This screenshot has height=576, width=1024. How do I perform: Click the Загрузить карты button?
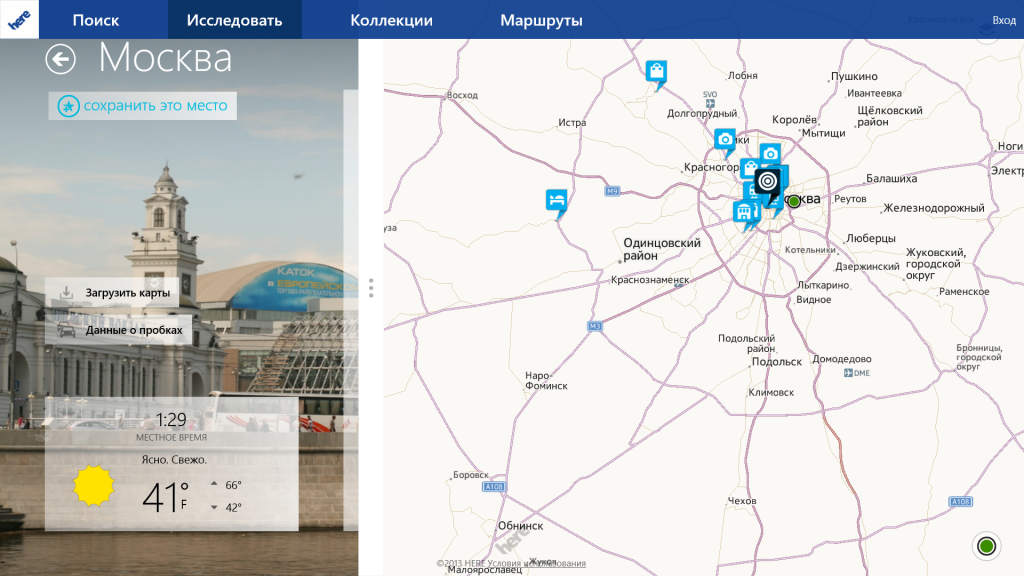pos(112,293)
